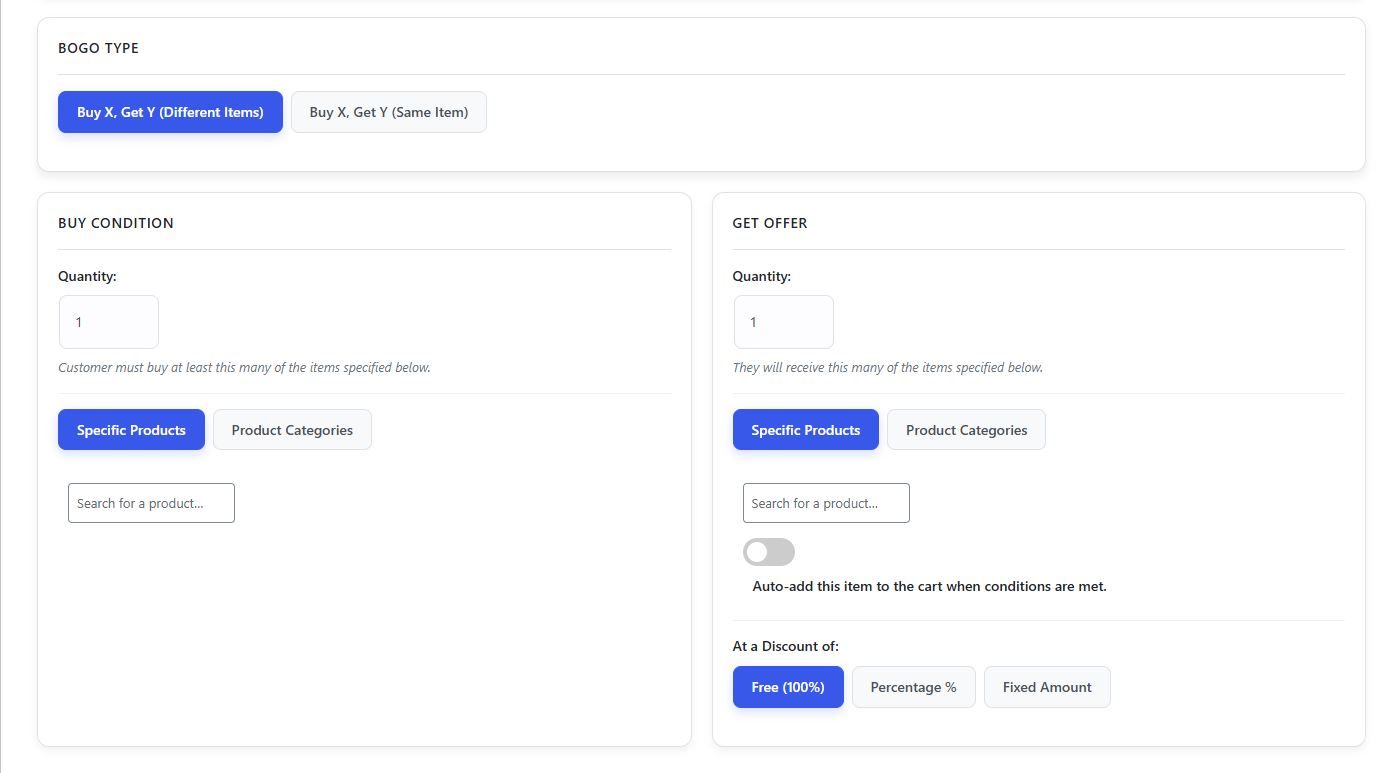The height and width of the screenshot is (773, 1399).
Task: Open Product Categories for the offered items
Action: click(x=966, y=429)
